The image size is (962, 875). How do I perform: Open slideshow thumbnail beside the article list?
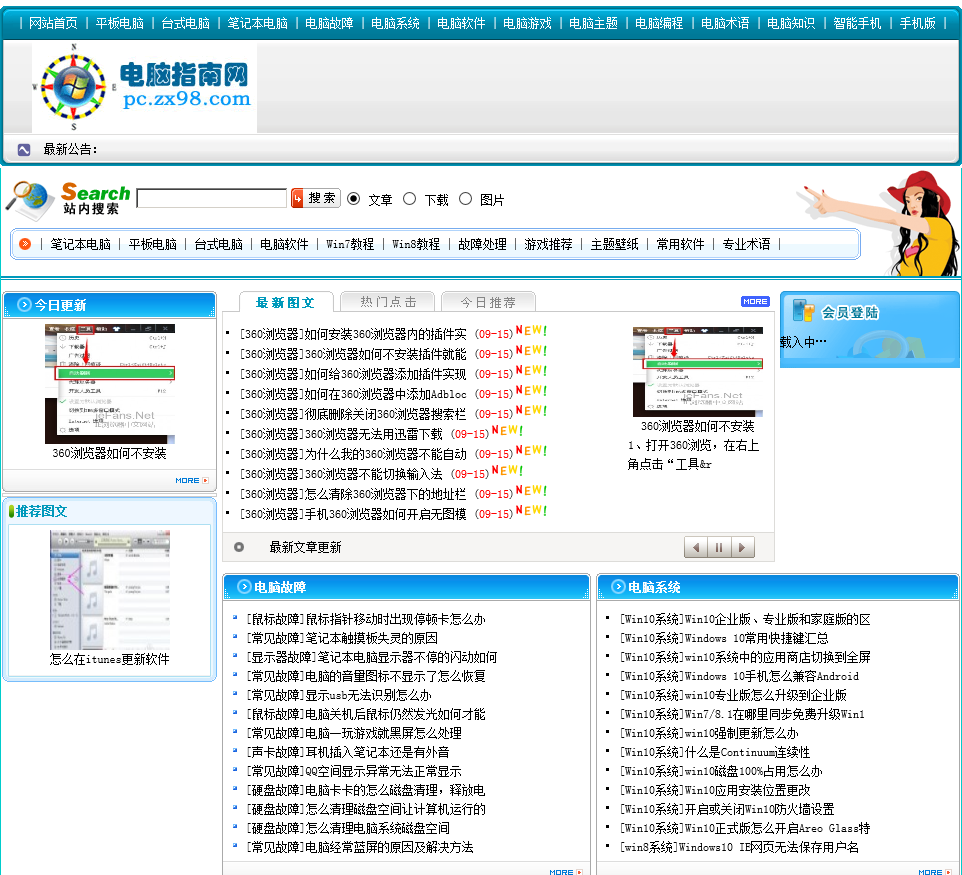pyautogui.click(x=698, y=372)
